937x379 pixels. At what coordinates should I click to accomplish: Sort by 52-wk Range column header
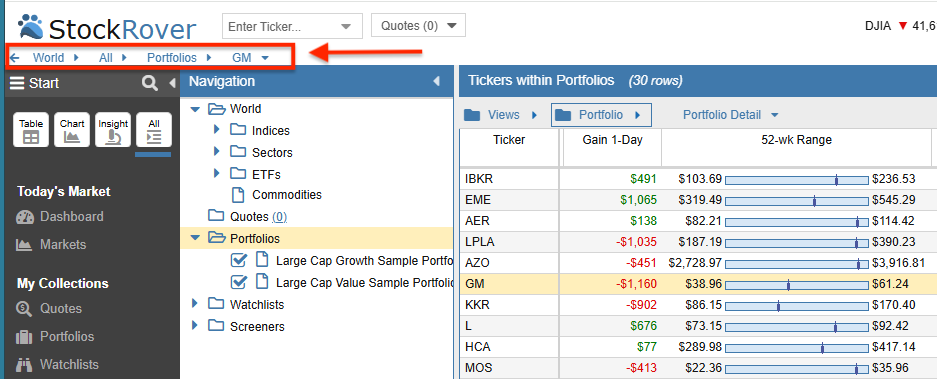click(797, 140)
